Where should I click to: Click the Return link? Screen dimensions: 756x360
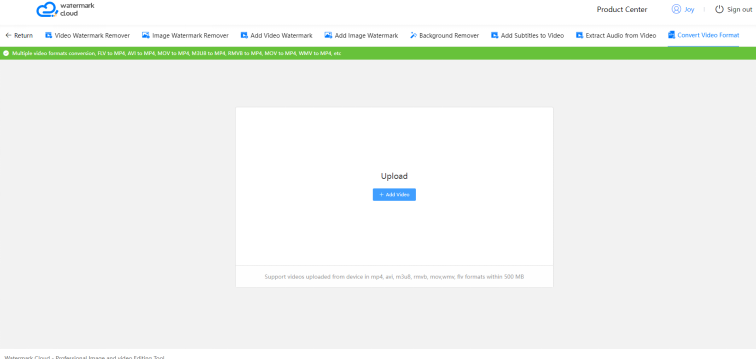pyautogui.click(x=19, y=35)
